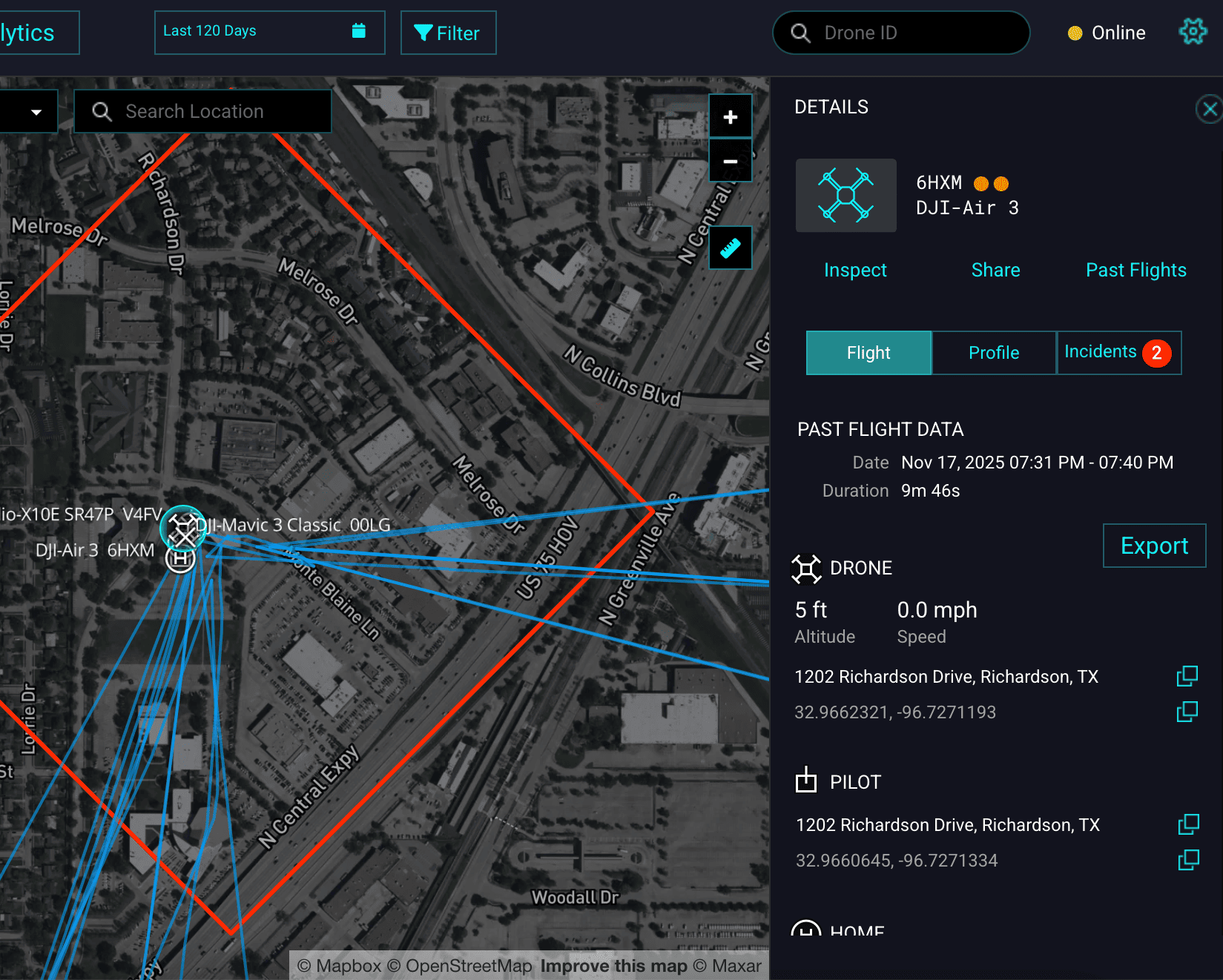This screenshot has width=1223, height=980.
Task: Select the DJI-Air 3 6HXM marker on map
Action: coord(182,529)
